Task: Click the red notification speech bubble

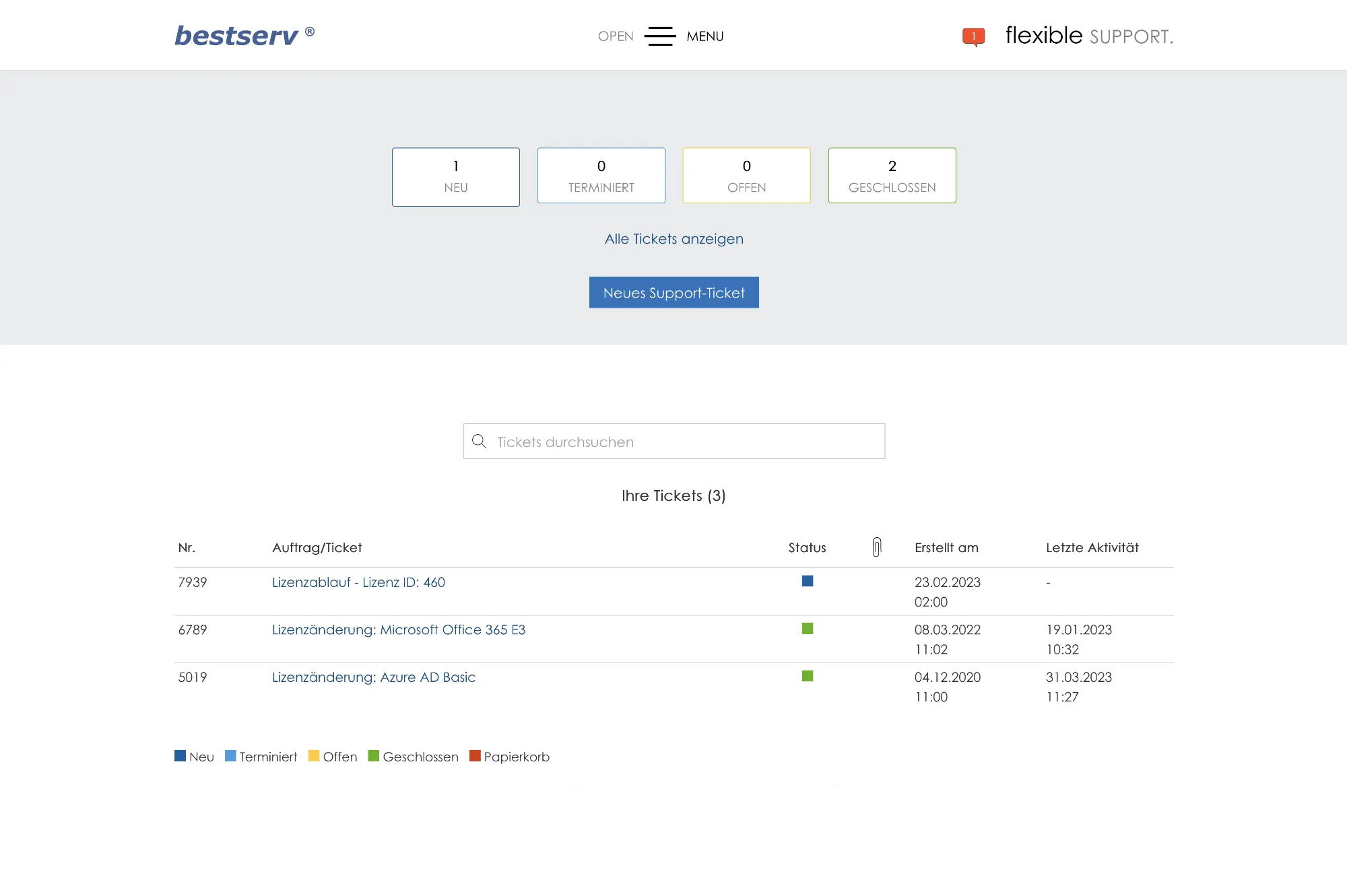Action: tap(973, 37)
